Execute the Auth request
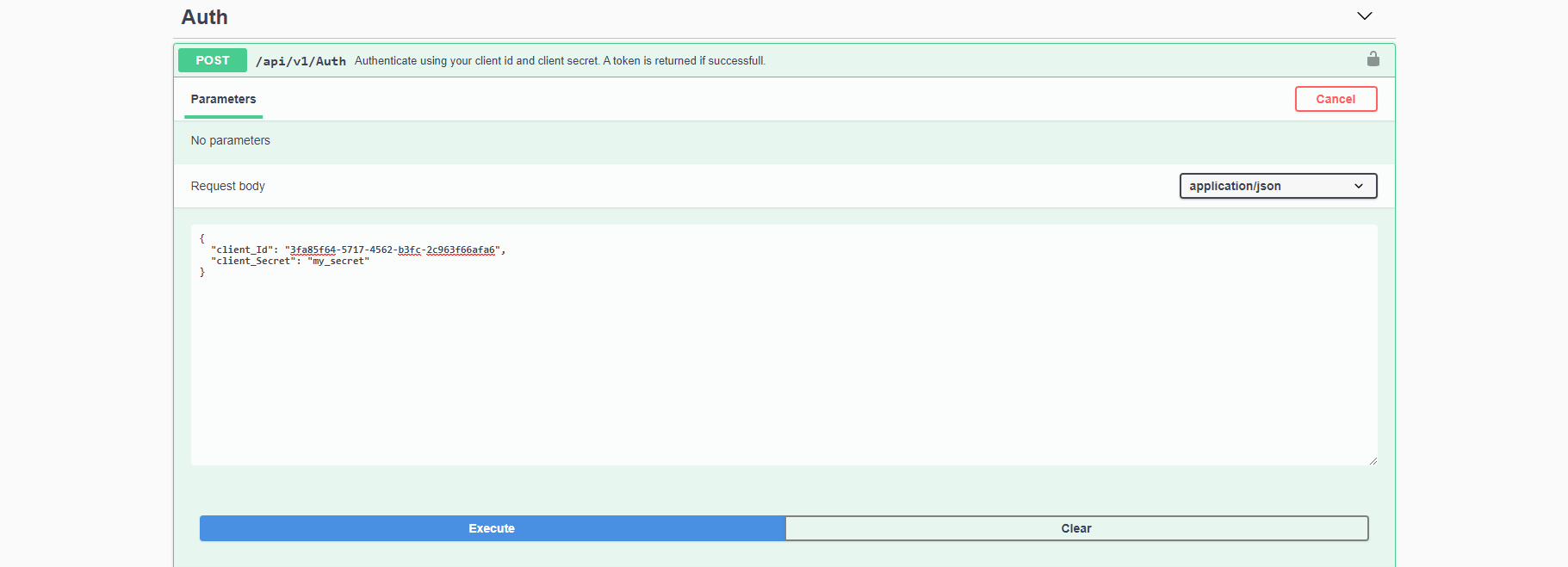1568x567 pixels. coord(492,528)
